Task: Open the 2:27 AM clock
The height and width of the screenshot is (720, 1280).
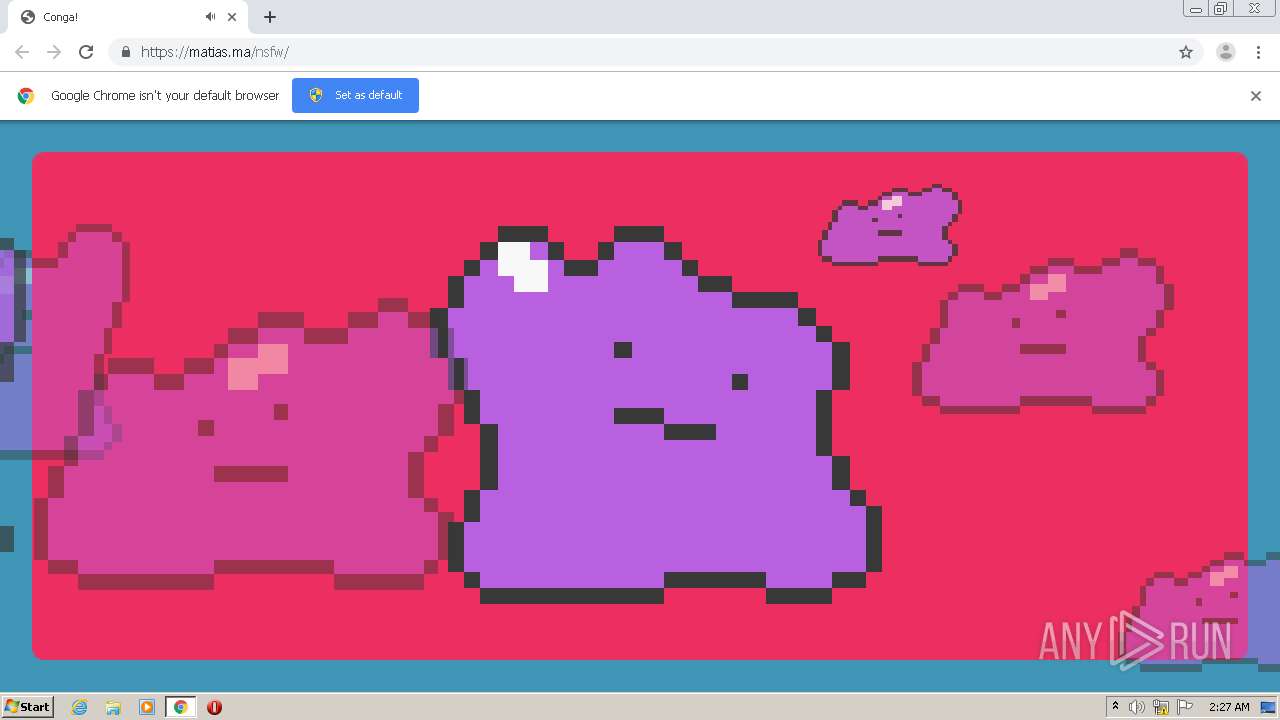Action: click(1229, 707)
